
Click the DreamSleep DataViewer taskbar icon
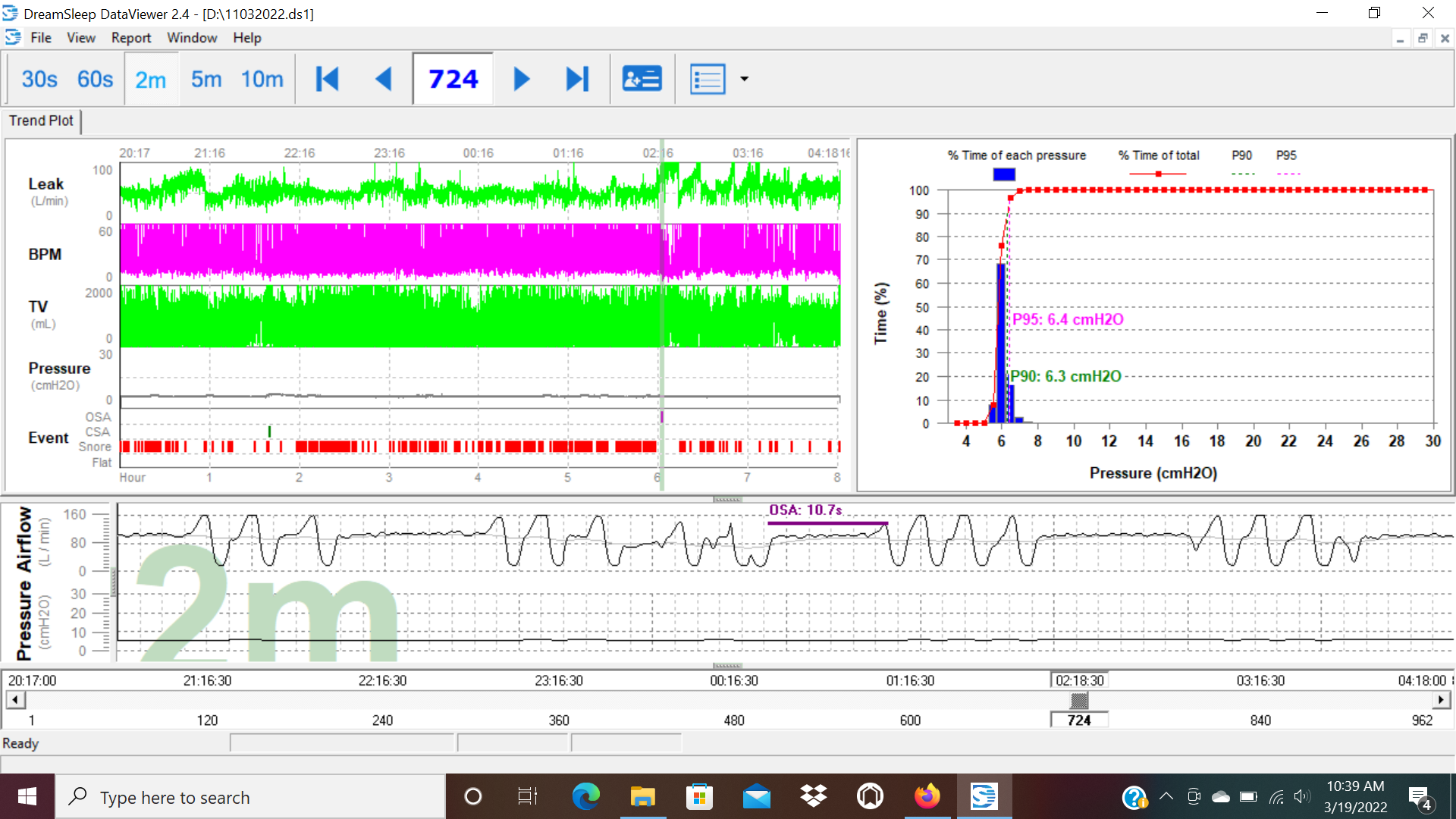[x=984, y=796]
